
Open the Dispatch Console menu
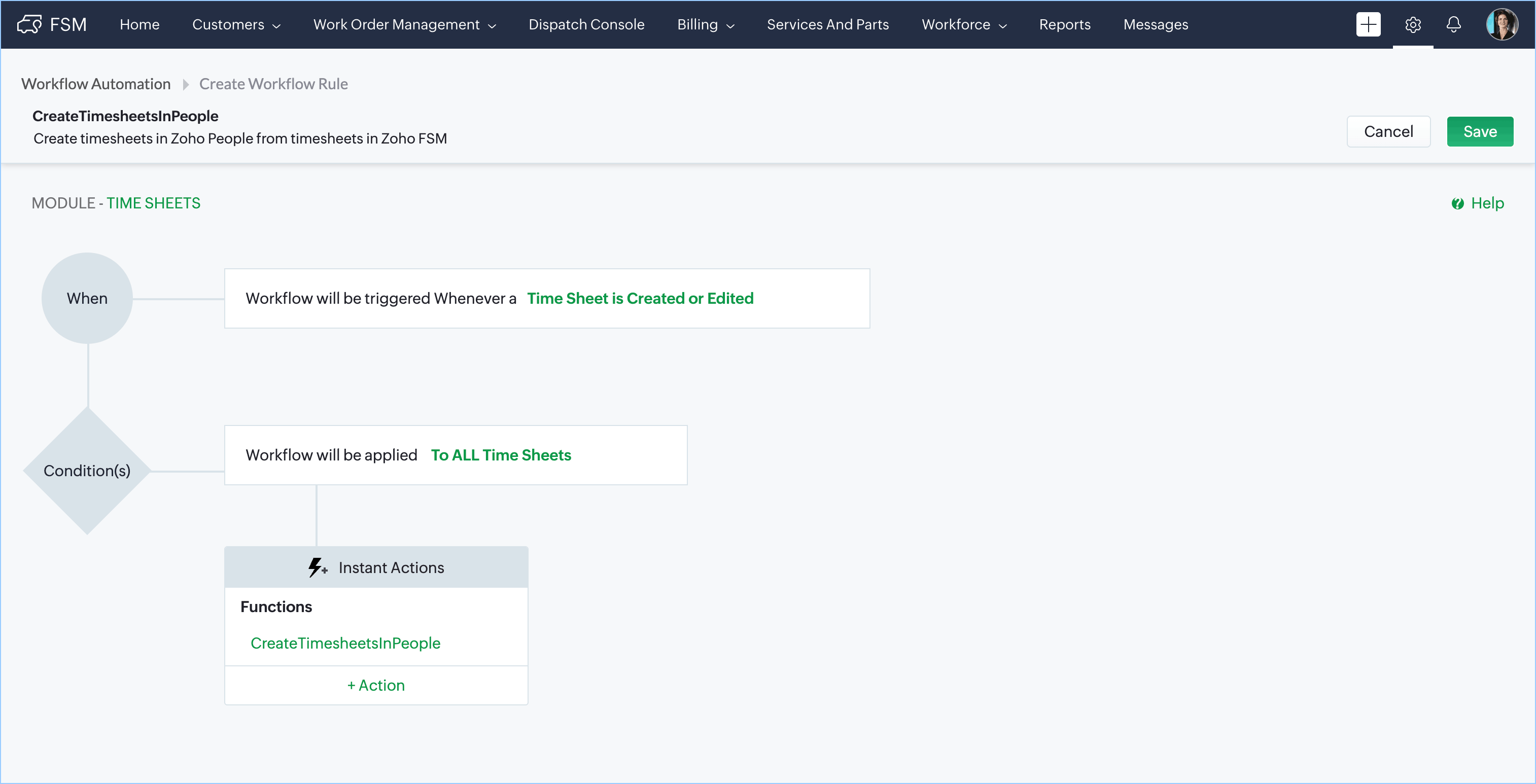[x=586, y=24]
